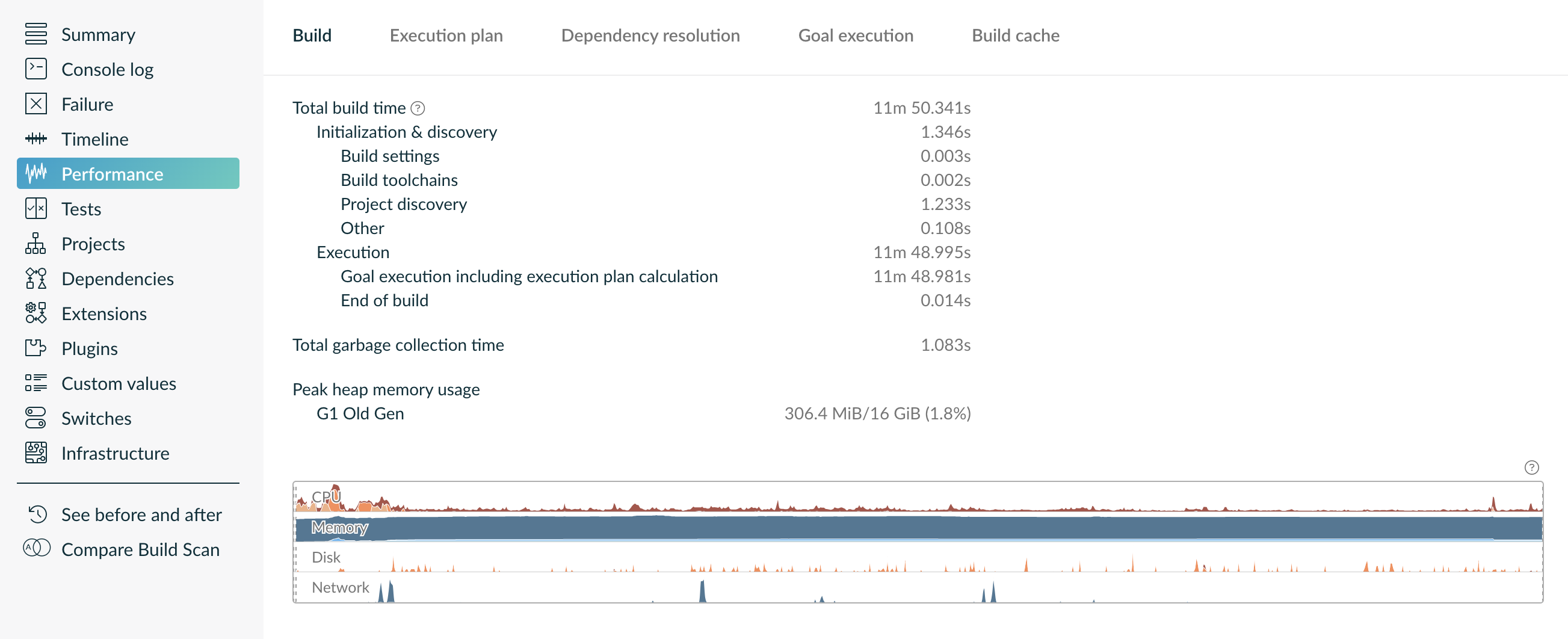1568x639 pixels.
Task: Open the Failure section icon
Action: tap(36, 103)
